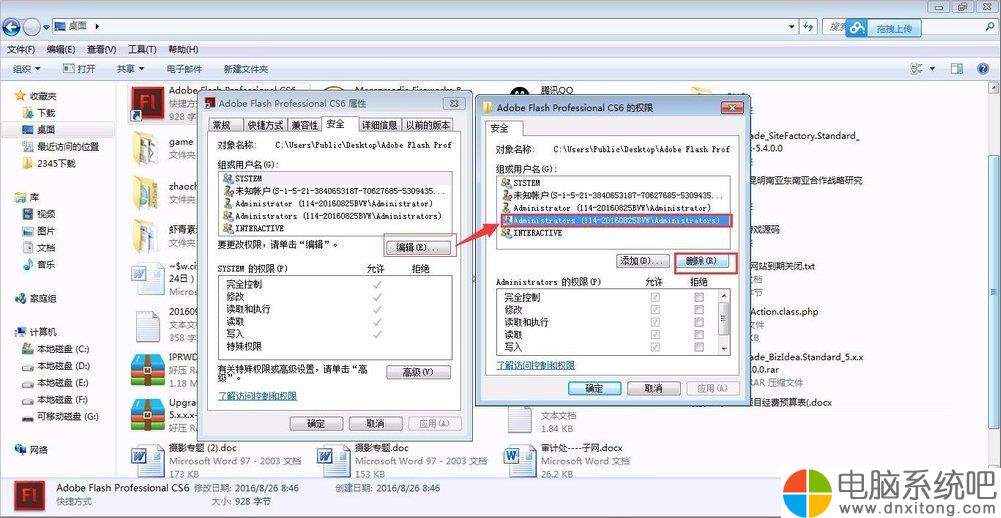Refresh the folder using address bar refresh icon
This screenshot has height=518, width=1001.
809,27
